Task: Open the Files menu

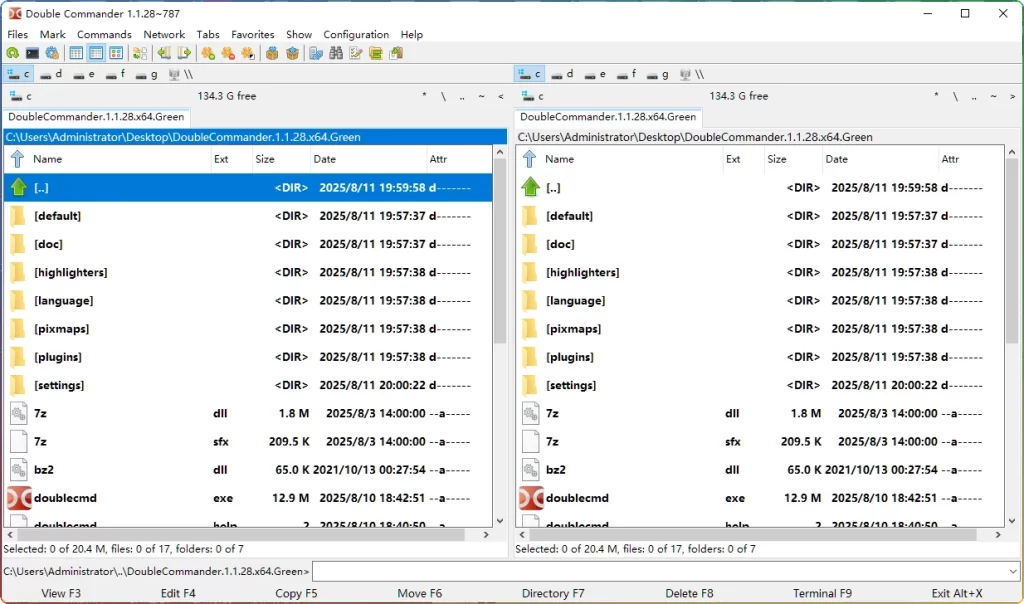Action: pos(18,35)
